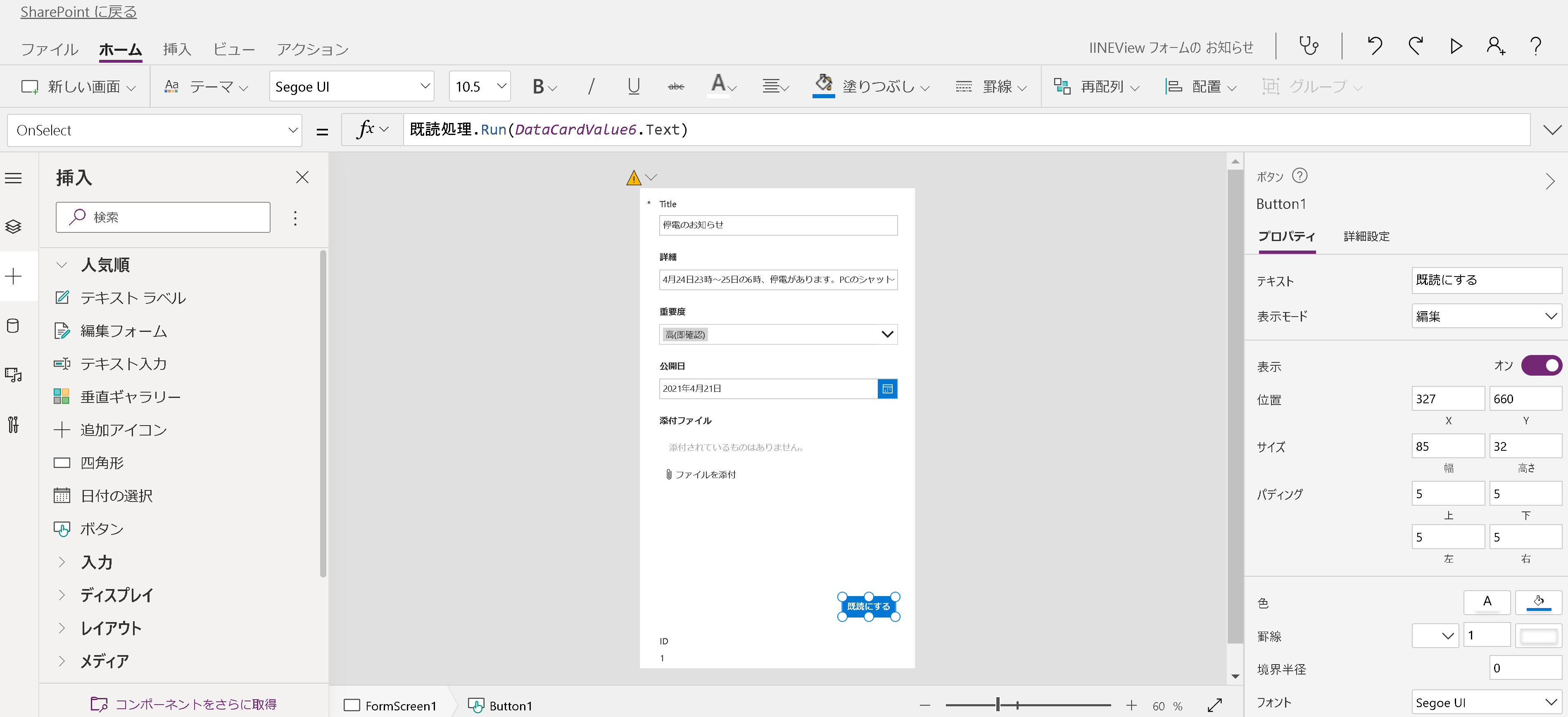Click the Undo arrow icon
This screenshot has width=1568, height=717.
pos(1374,46)
